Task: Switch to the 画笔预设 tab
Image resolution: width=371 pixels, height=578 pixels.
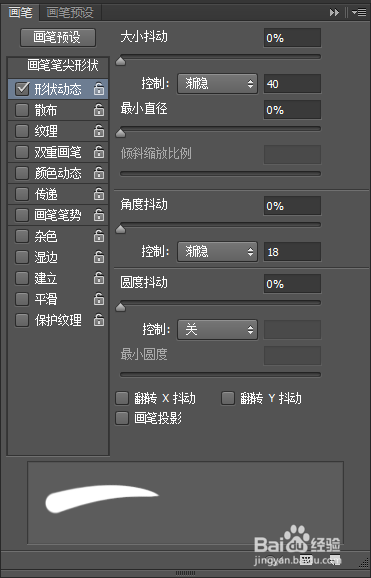Action: pos(70,13)
